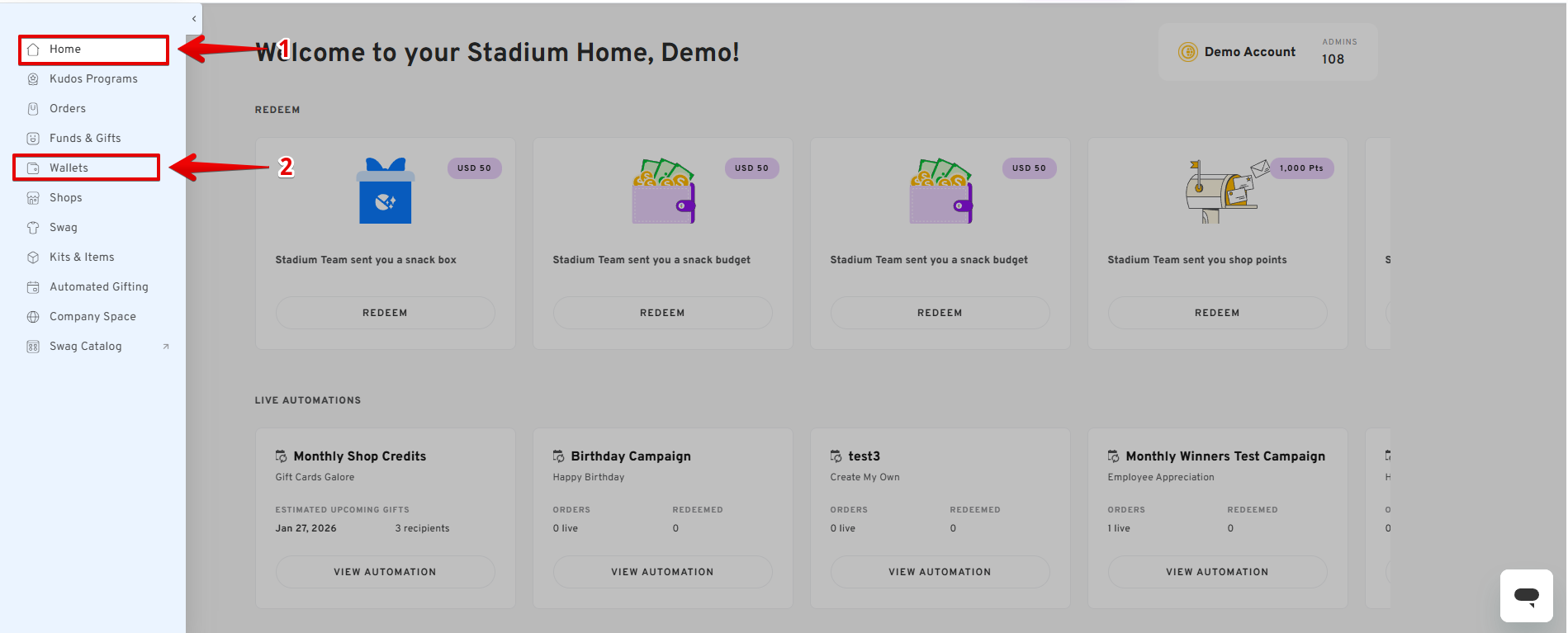Screen dimensions: 1568x633
Task: Click the Funds & Gifts icon
Action: click(33, 139)
